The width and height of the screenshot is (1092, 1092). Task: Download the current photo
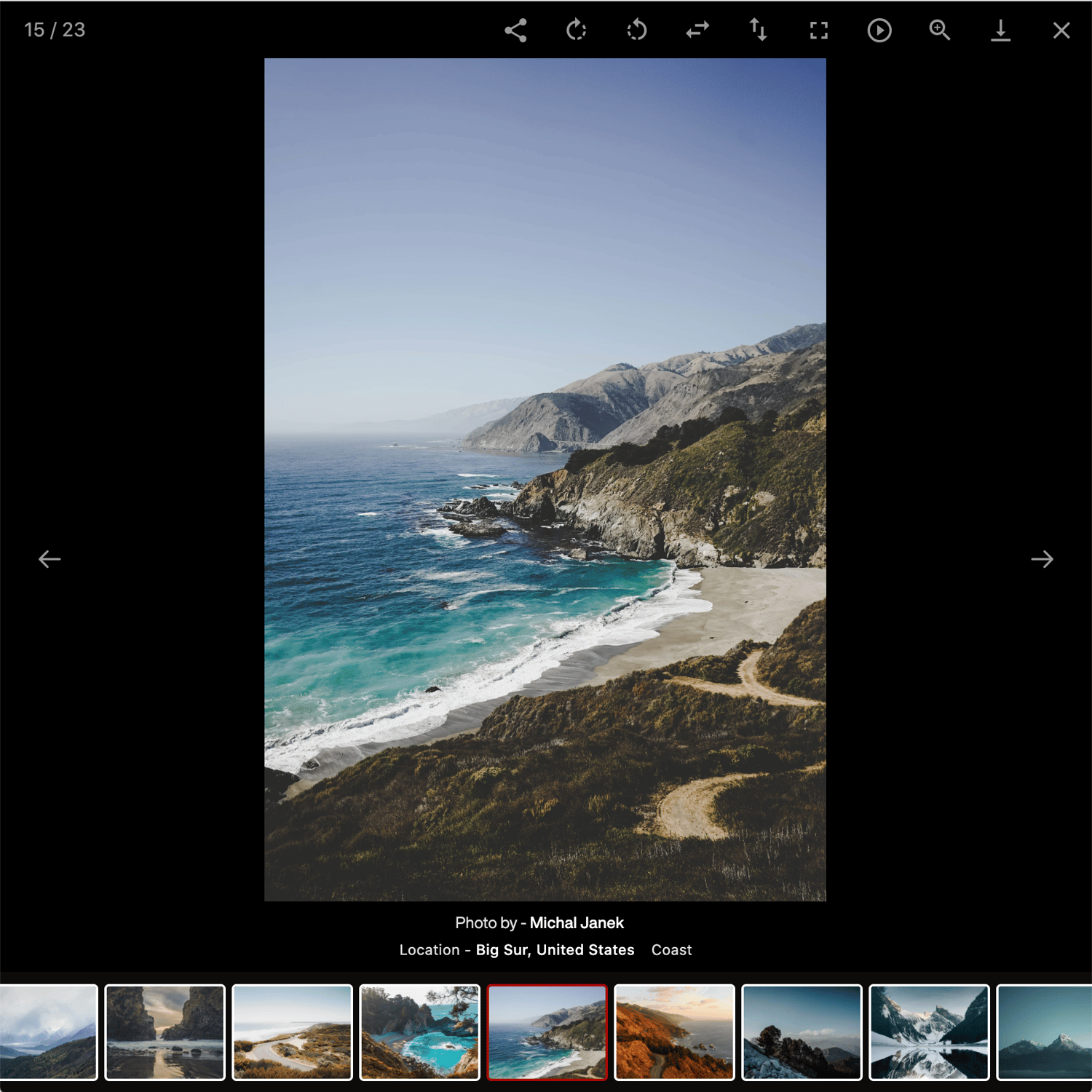1001,30
